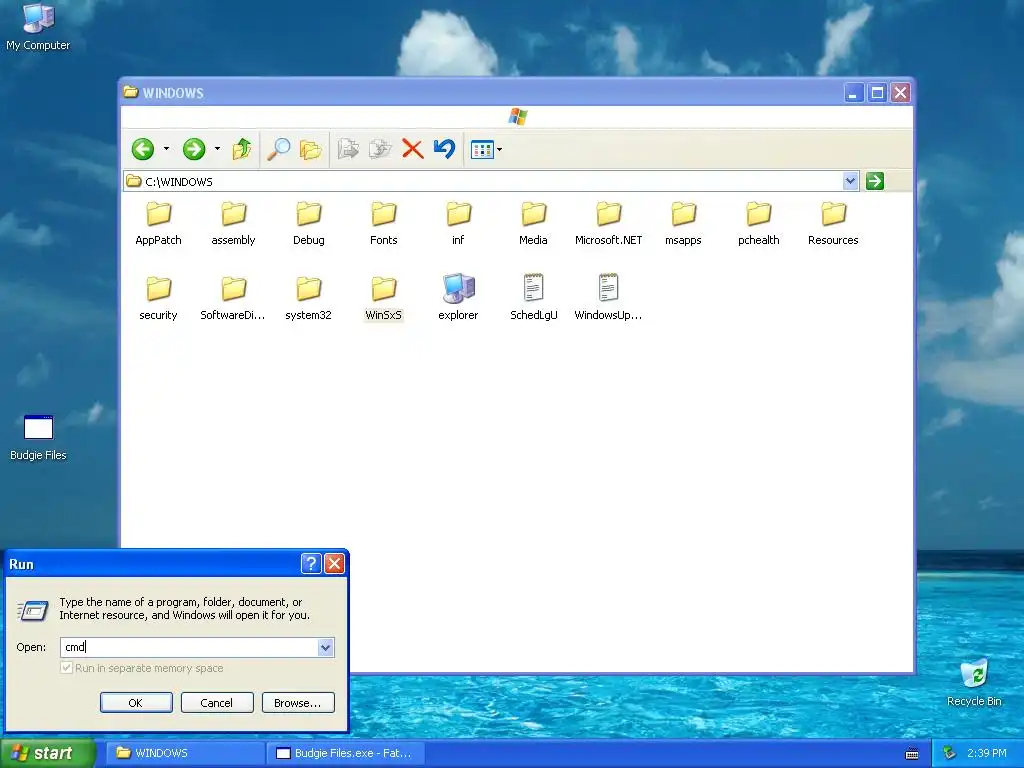Image resolution: width=1024 pixels, height=768 pixels.
Task: Click the red Delete X icon
Action: [412, 150]
